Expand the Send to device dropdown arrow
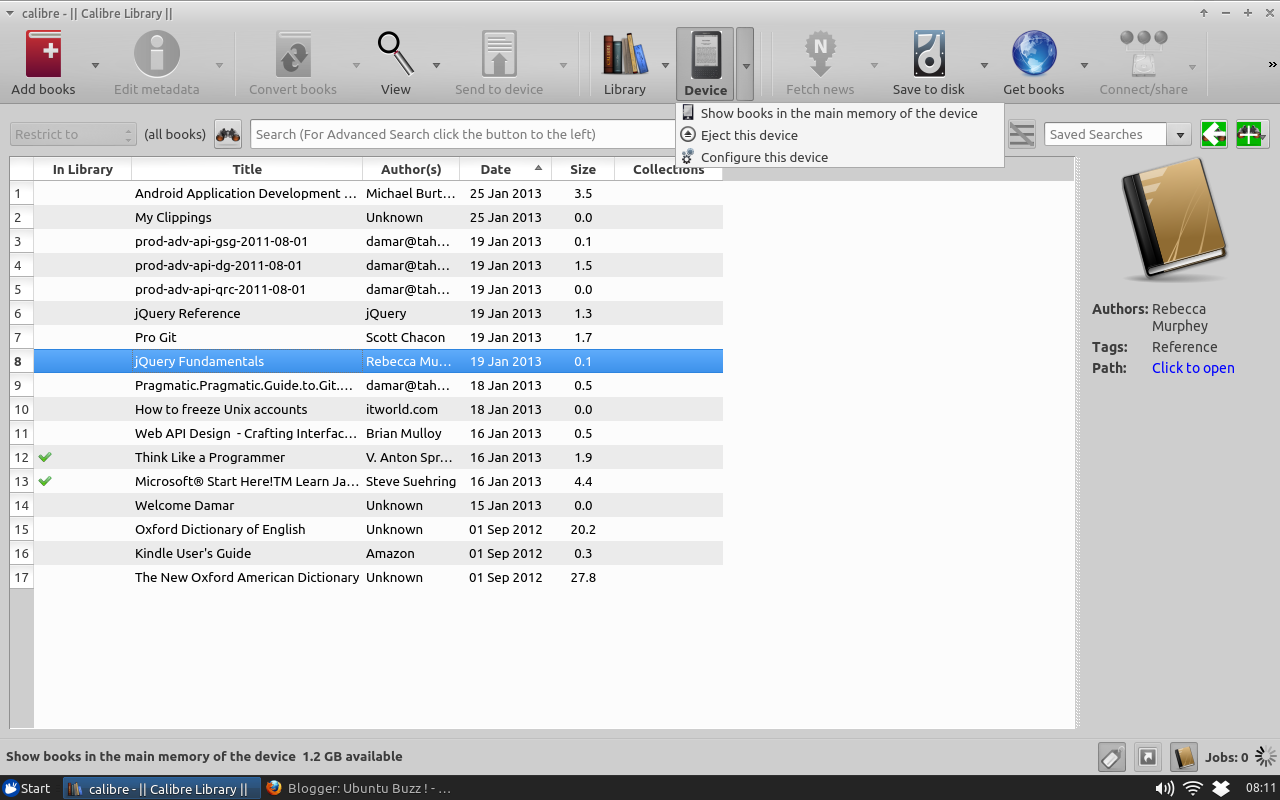The width and height of the screenshot is (1280, 800). coord(563,65)
